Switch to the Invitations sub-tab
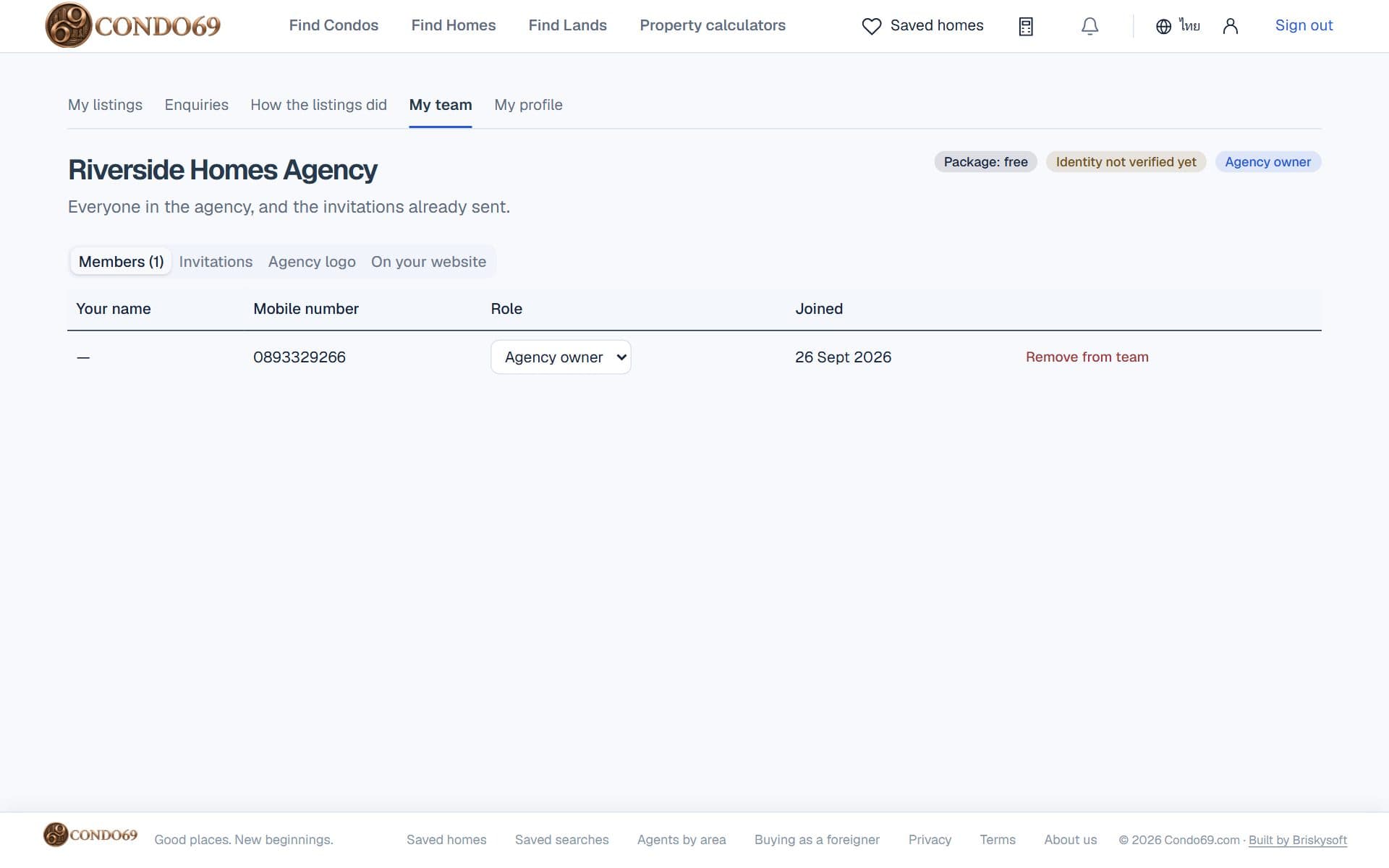Viewport: 1389px width, 868px height. [x=216, y=262]
